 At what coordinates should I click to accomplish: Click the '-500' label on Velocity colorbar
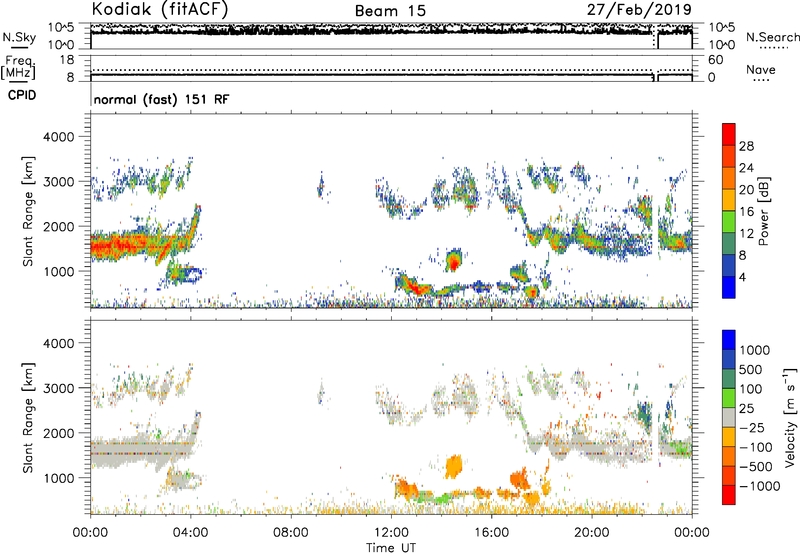[x=756, y=467]
